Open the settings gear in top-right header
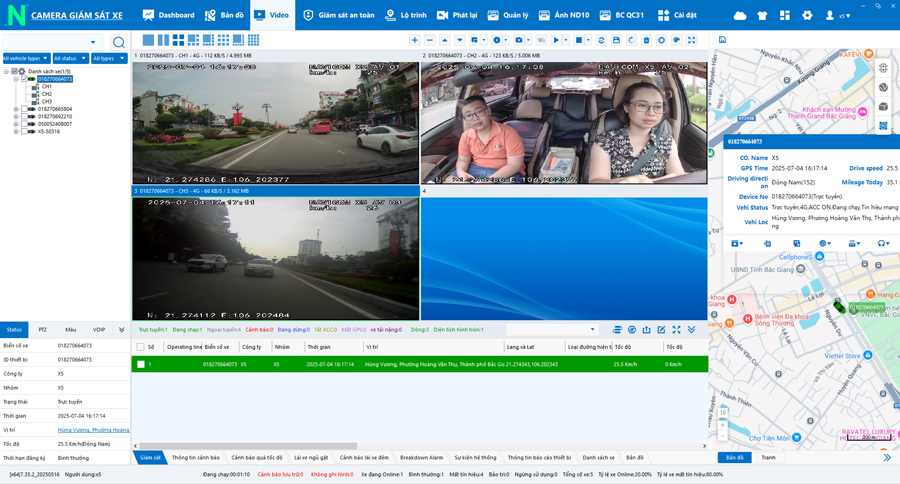Screen dimensions: 900x484 point(807,16)
